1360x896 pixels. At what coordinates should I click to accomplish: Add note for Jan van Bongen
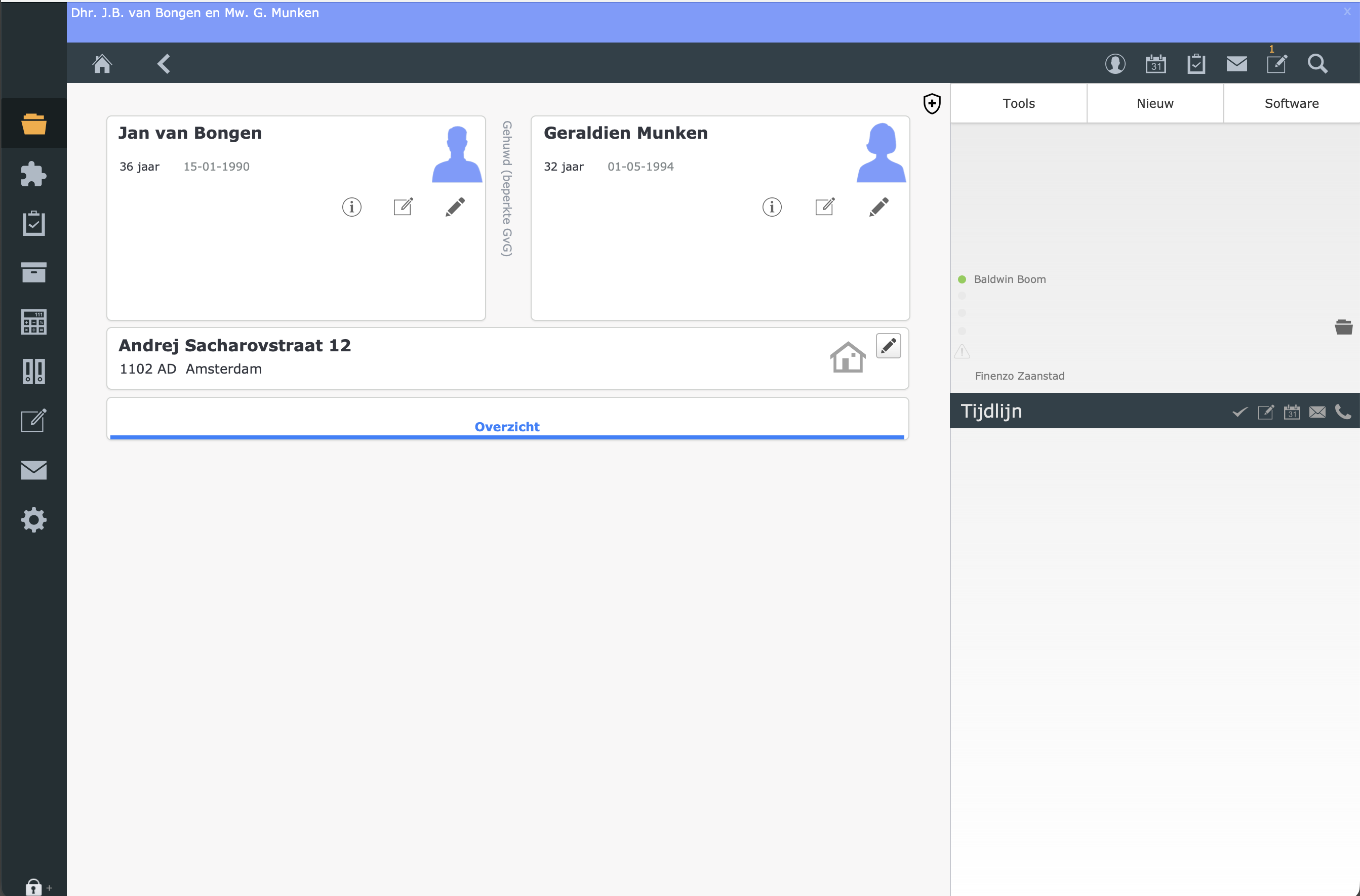pos(404,207)
